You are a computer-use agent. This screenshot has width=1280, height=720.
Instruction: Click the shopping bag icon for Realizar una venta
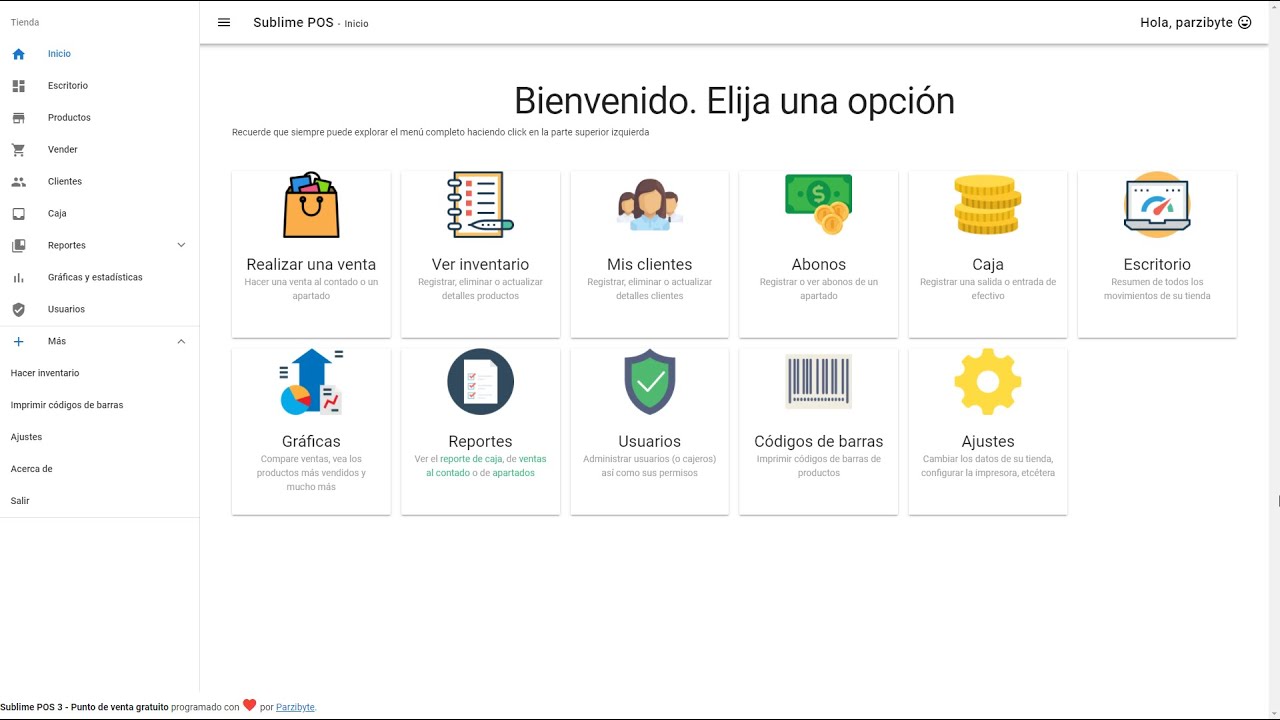[x=310, y=204]
